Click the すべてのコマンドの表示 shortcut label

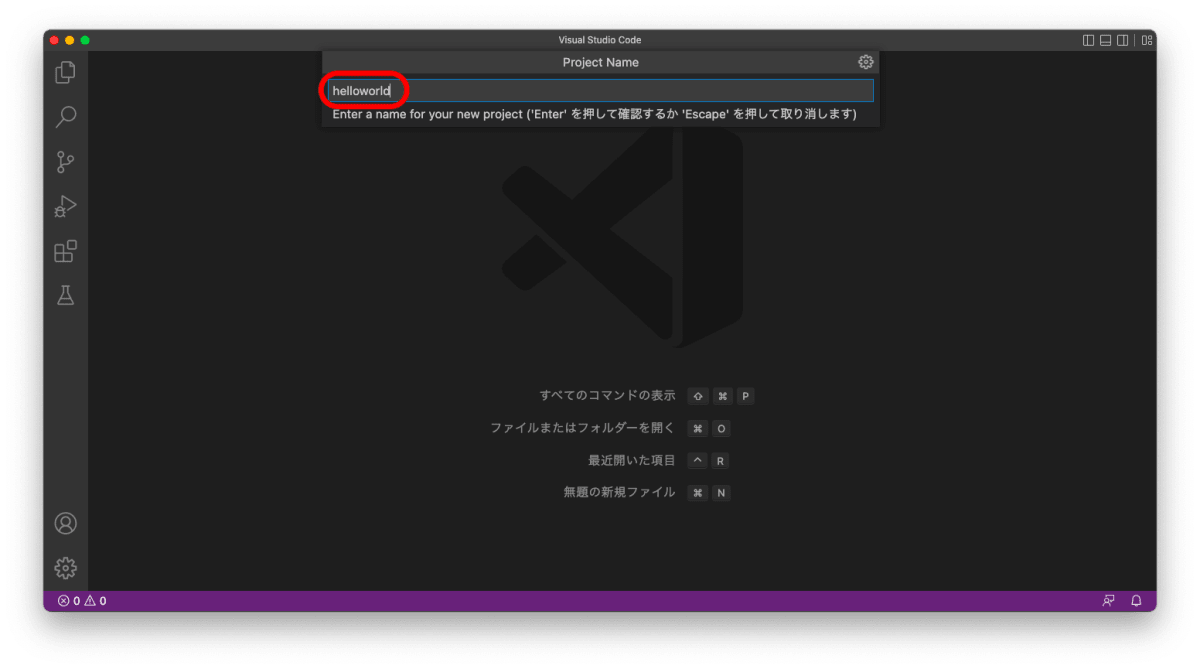point(608,396)
